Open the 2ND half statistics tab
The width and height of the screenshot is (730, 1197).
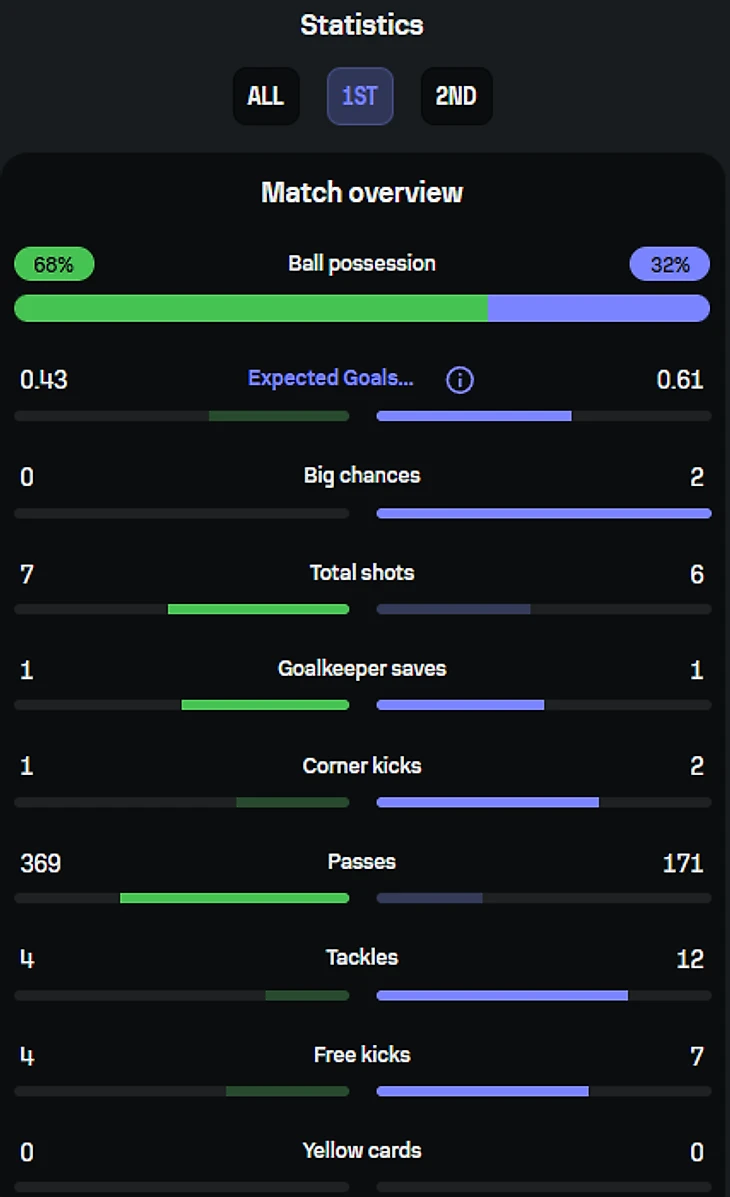456,96
